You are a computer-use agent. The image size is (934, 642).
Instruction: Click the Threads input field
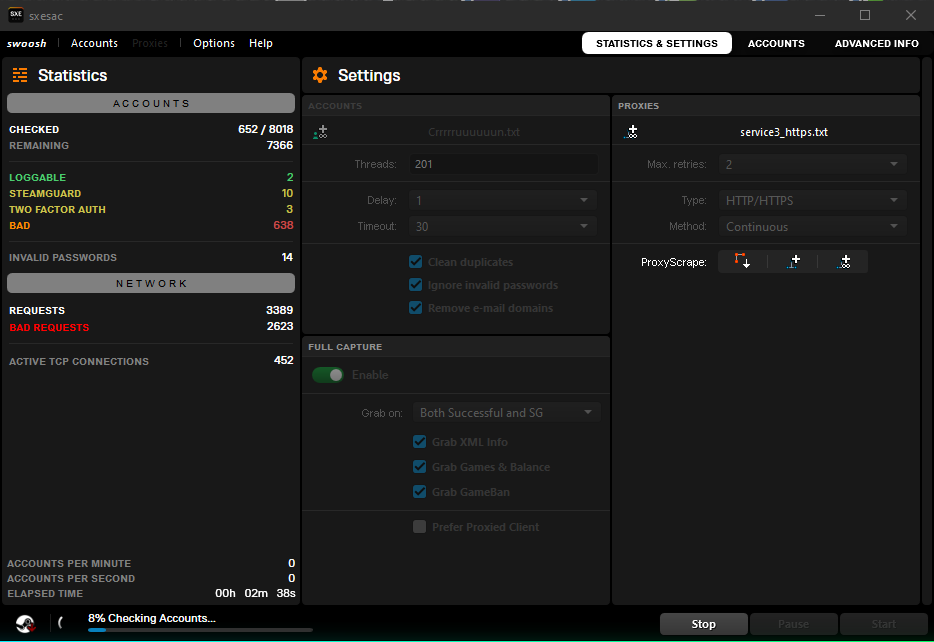click(503, 164)
